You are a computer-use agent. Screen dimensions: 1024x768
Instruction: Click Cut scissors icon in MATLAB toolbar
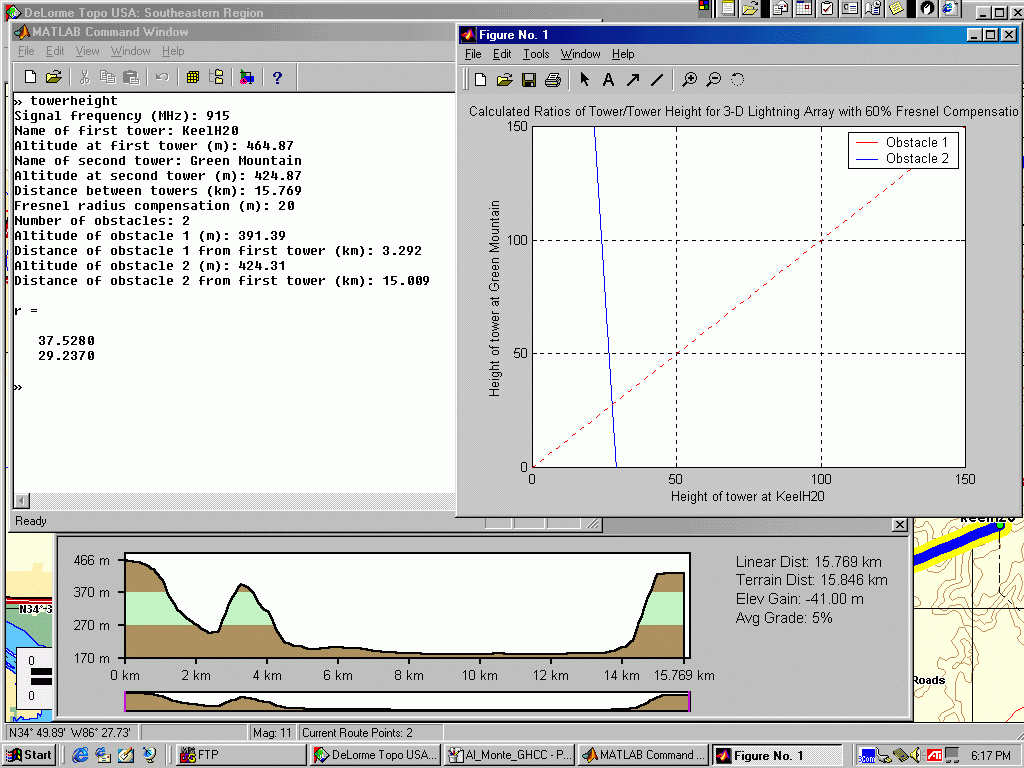point(84,77)
